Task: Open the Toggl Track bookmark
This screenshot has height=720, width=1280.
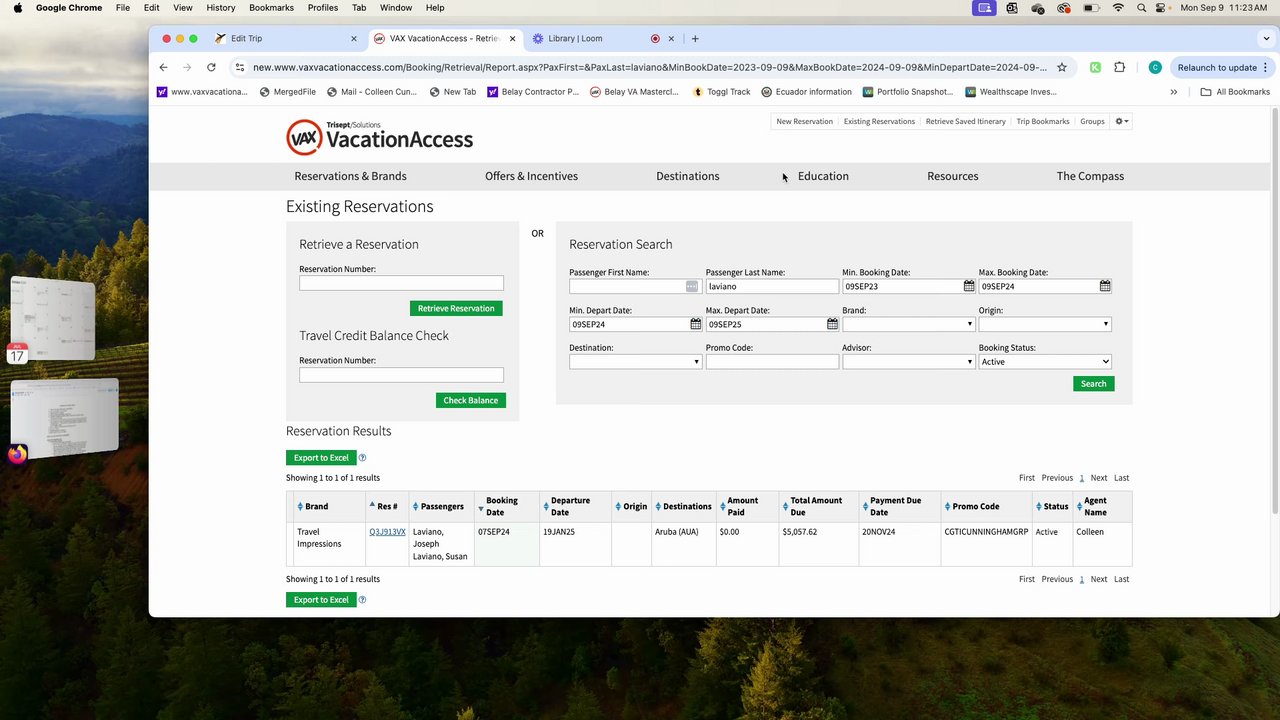Action: (721, 92)
